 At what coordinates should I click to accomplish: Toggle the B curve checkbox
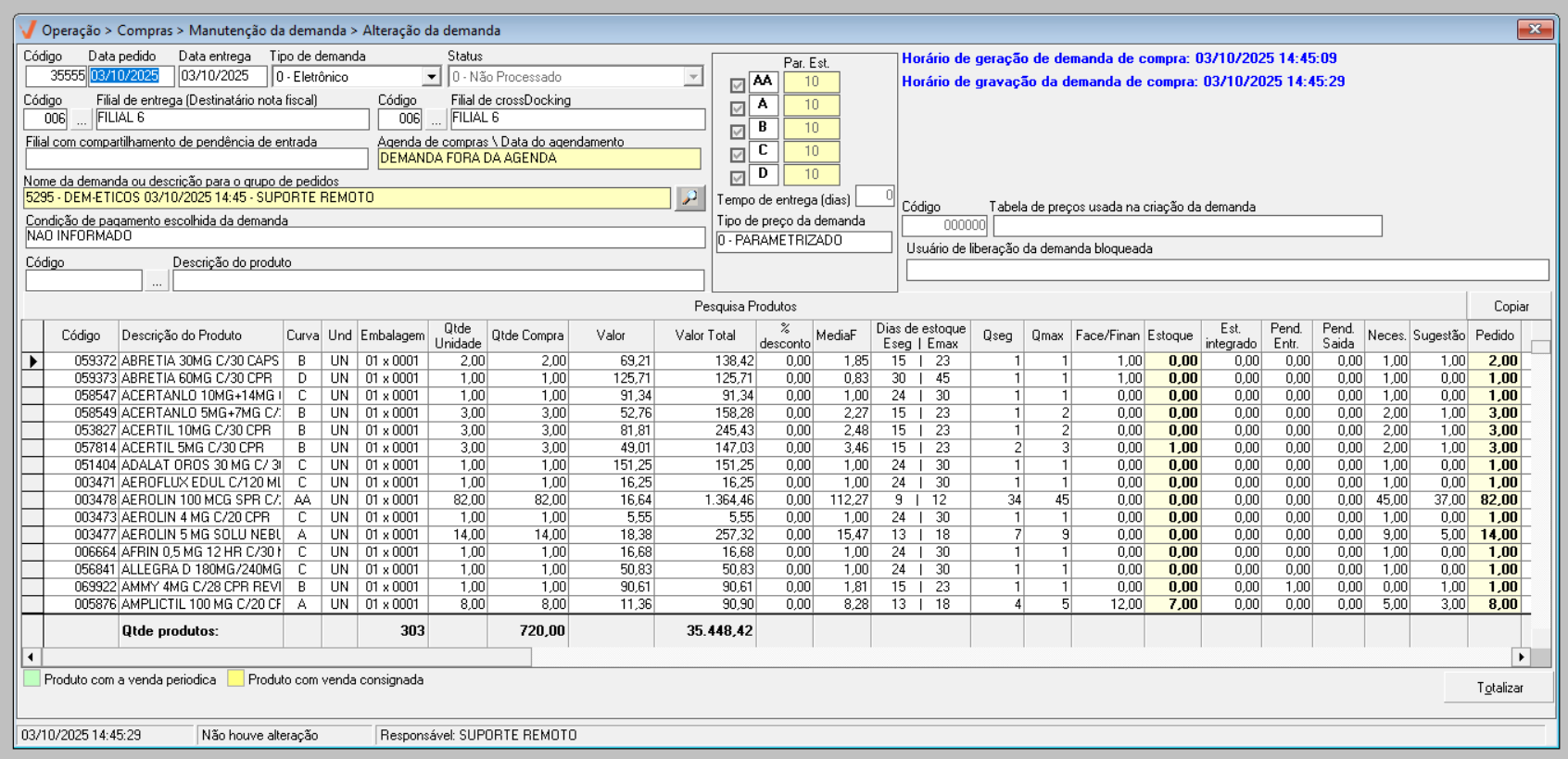click(738, 132)
